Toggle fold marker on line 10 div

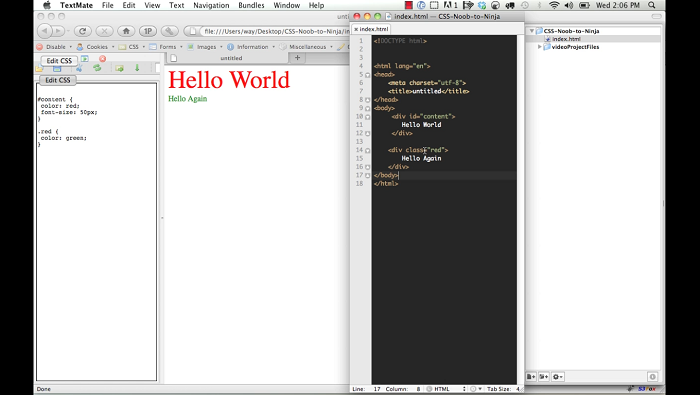367,116
